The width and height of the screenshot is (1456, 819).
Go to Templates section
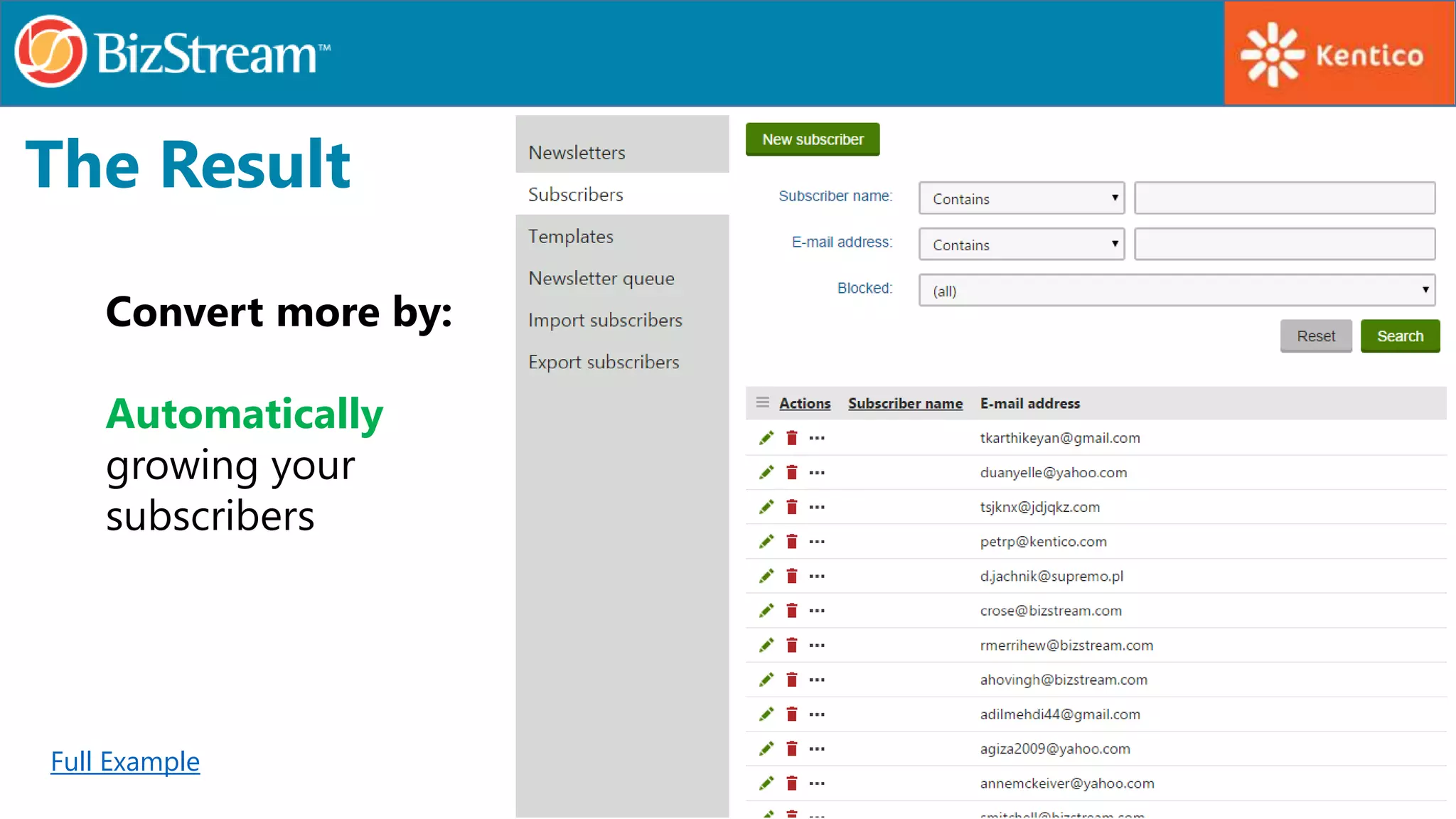pos(570,237)
